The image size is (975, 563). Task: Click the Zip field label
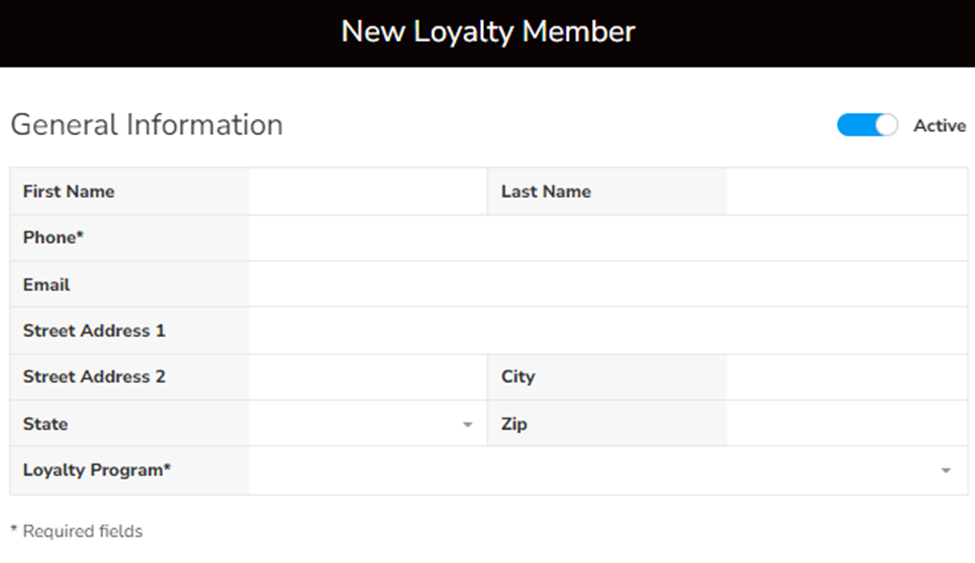514,424
